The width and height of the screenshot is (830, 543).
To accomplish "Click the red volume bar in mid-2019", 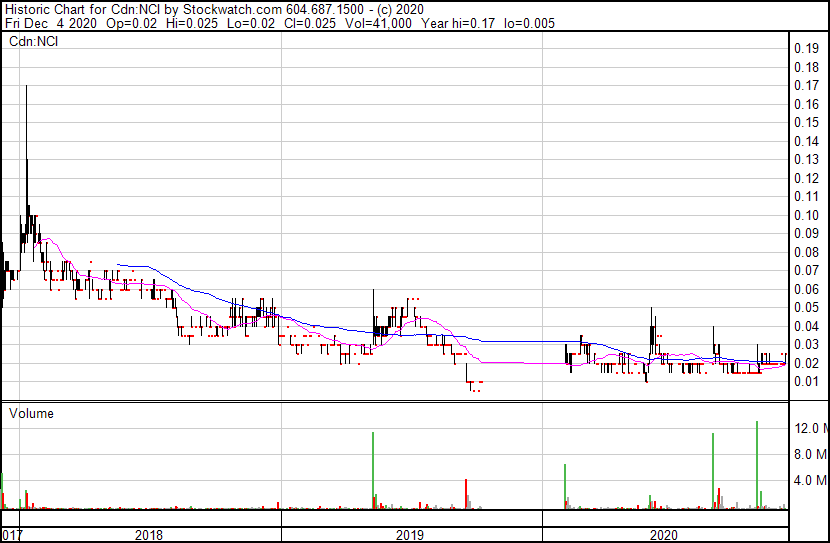I will pos(466,492).
